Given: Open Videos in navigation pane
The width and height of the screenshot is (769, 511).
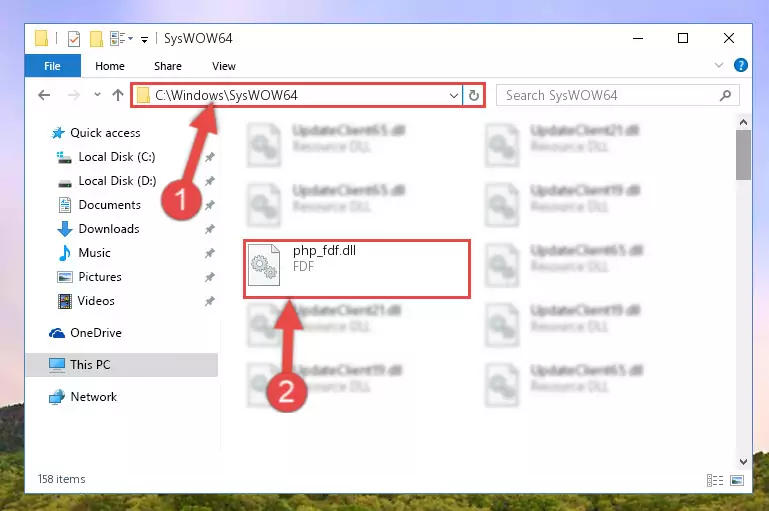Looking at the screenshot, I should (96, 301).
